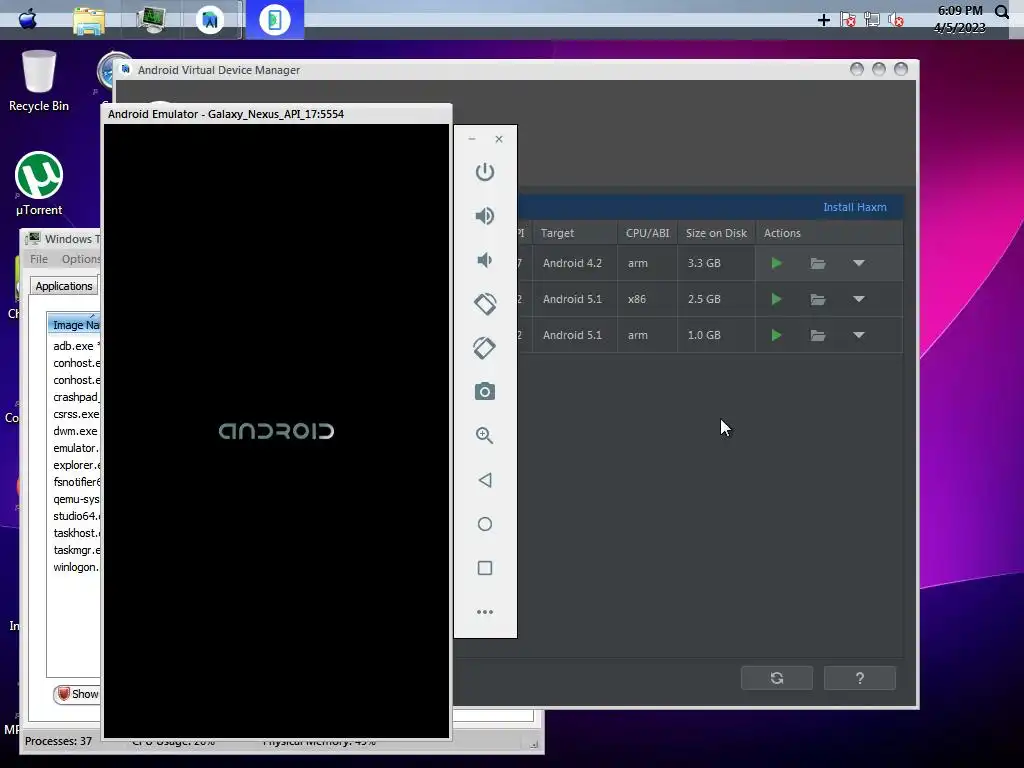Select winlogon process in Task Manager

(76, 567)
